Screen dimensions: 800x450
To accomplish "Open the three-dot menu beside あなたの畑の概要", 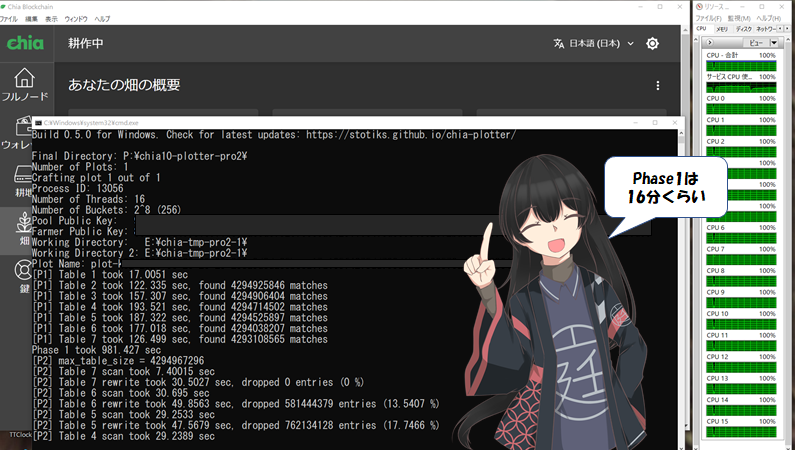I will (658, 85).
